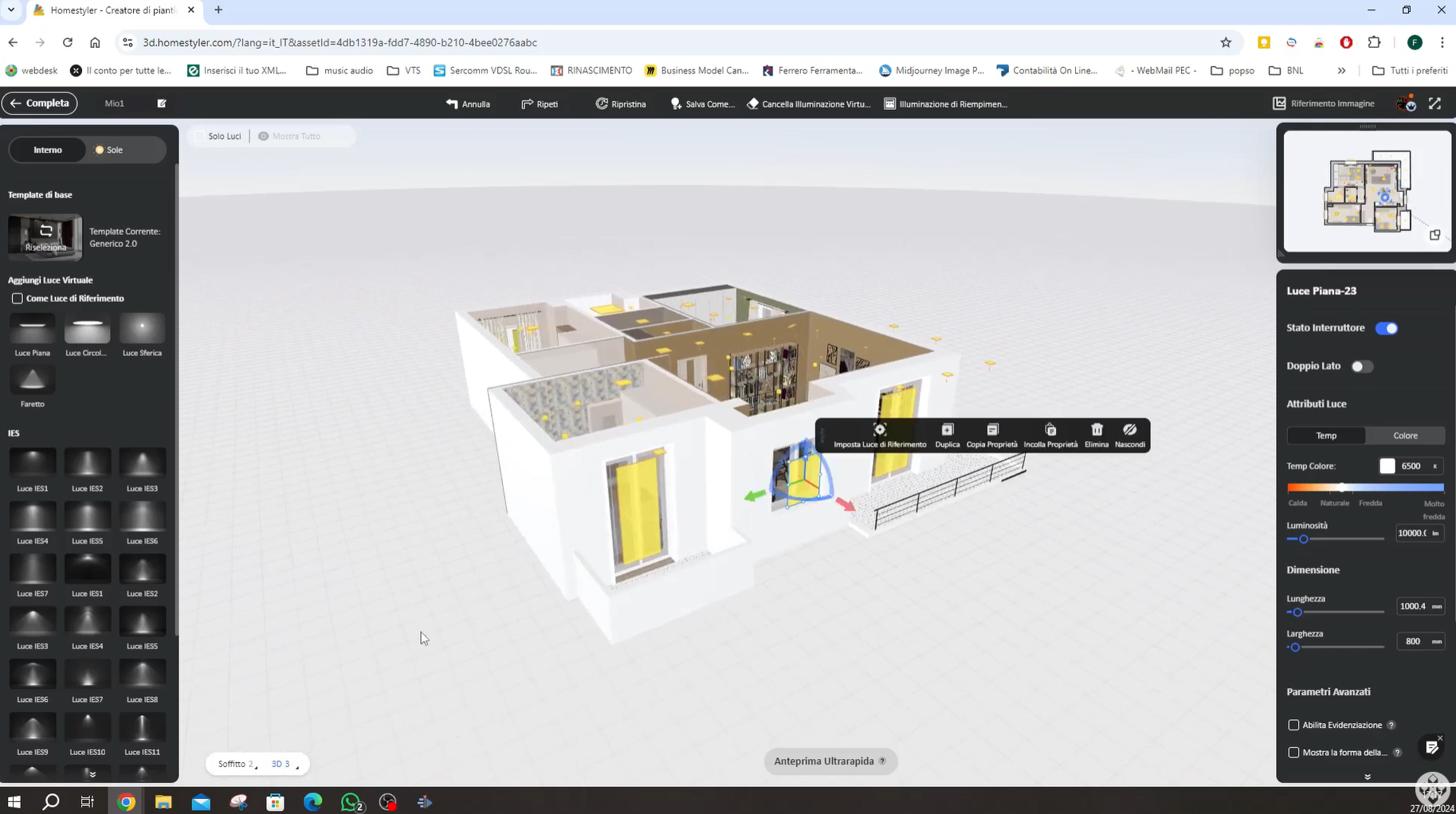This screenshot has height=814, width=1456.
Task: Click the Nascondi hide icon
Action: tap(1129, 430)
